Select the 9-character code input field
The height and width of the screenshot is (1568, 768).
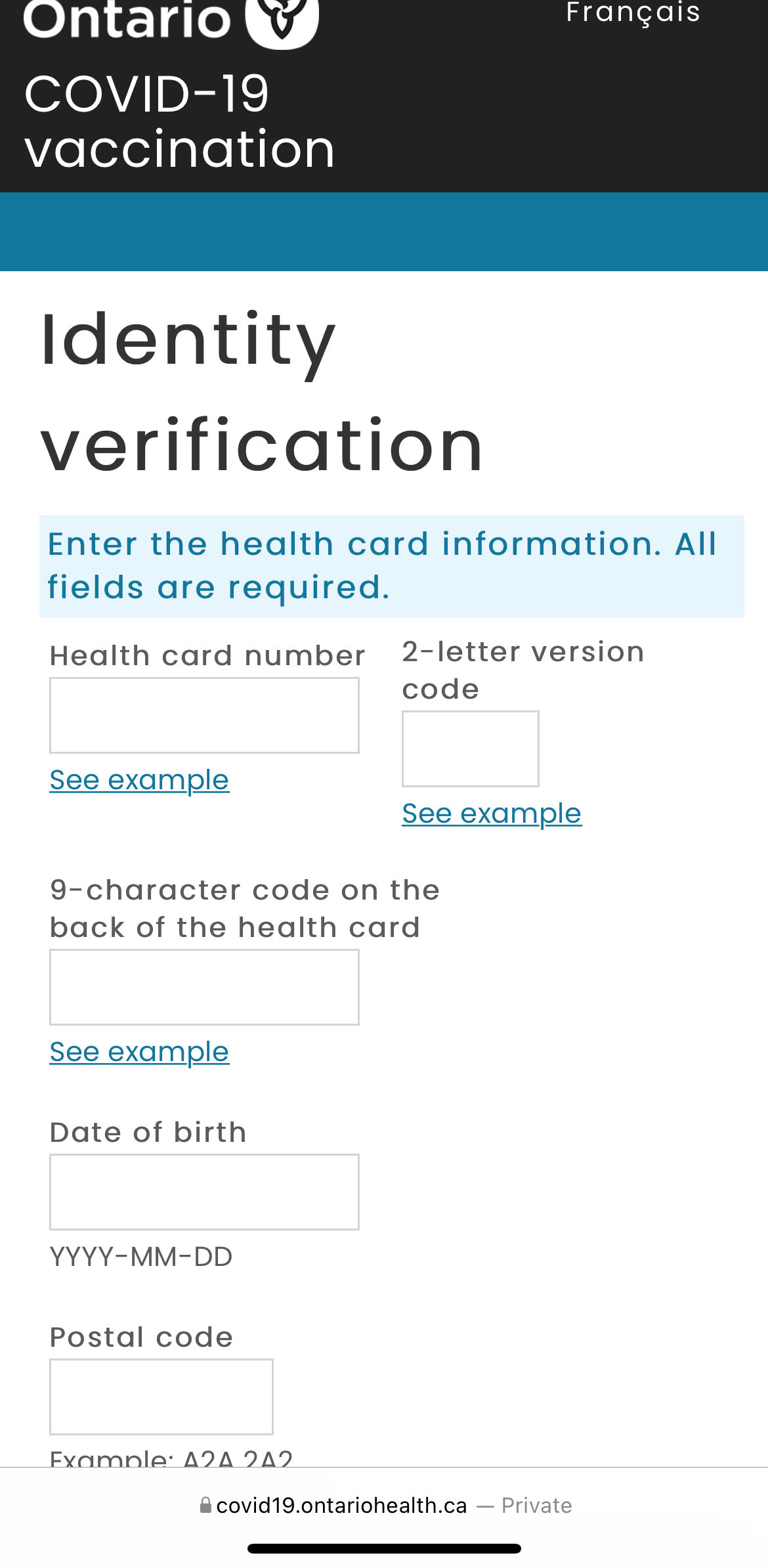coord(204,987)
